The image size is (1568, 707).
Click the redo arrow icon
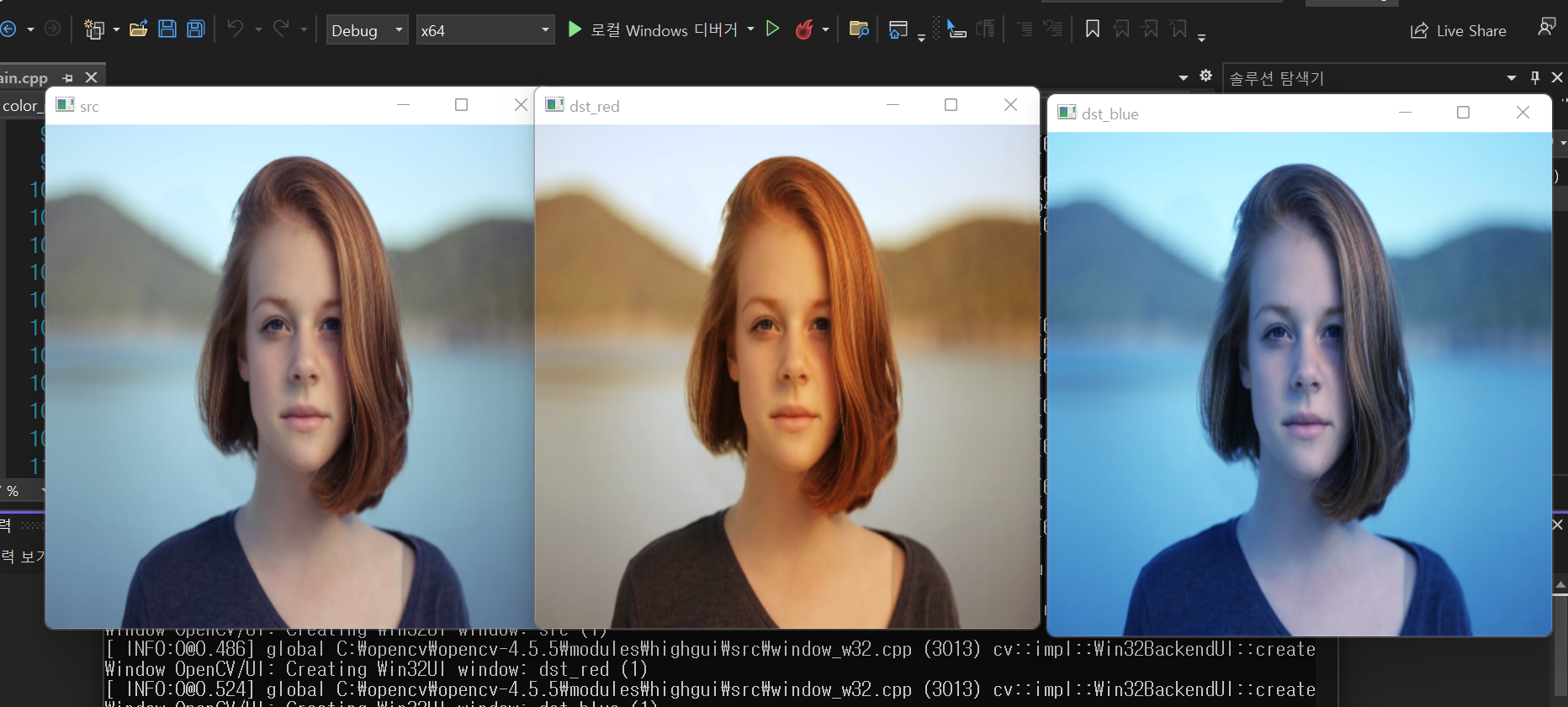[x=281, y=29]
